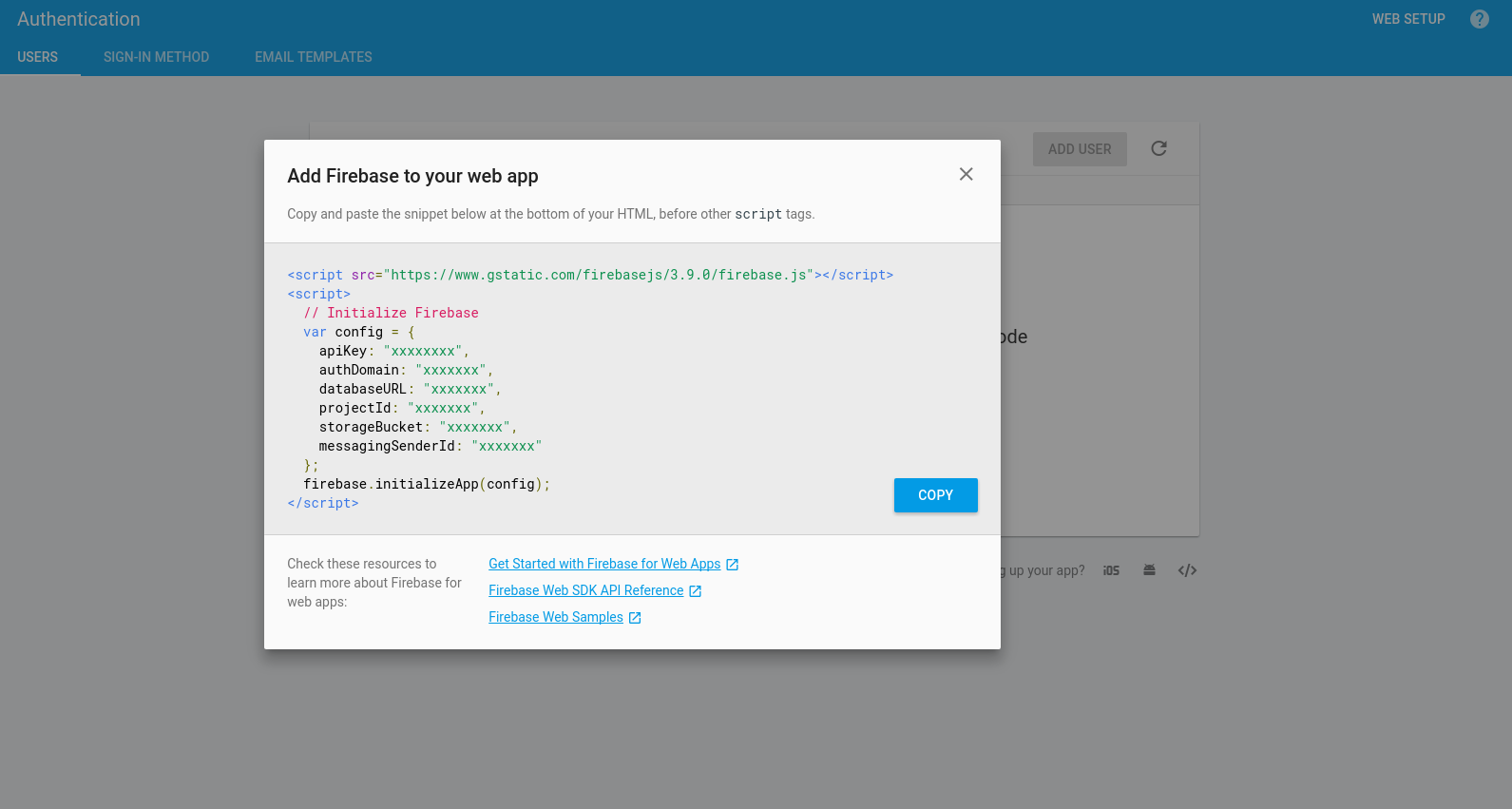Select the iOS app setup icon
This screenshot has width=1512, height=809.
pos(1111,570)
